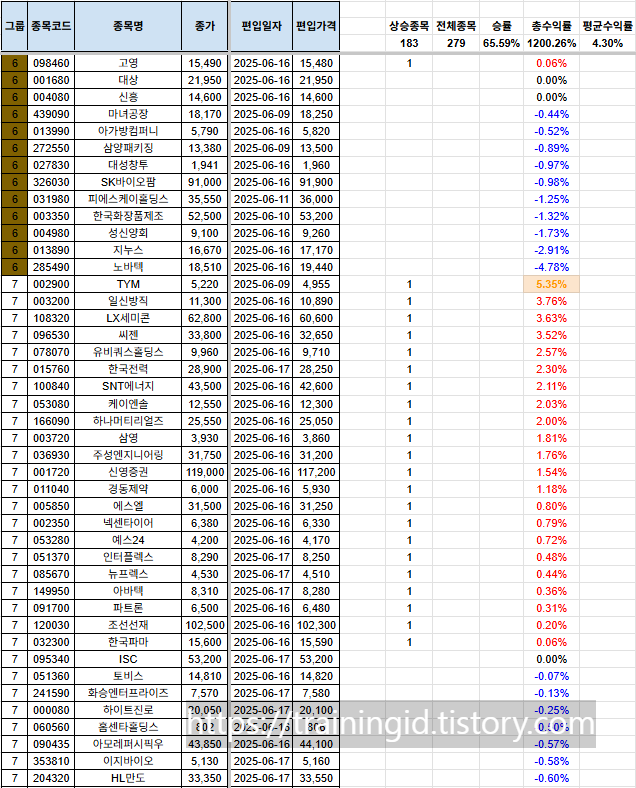The image size is (636, 788).
Task: Select the LX세미콘 stock name cell
Action: coord(128,318)
